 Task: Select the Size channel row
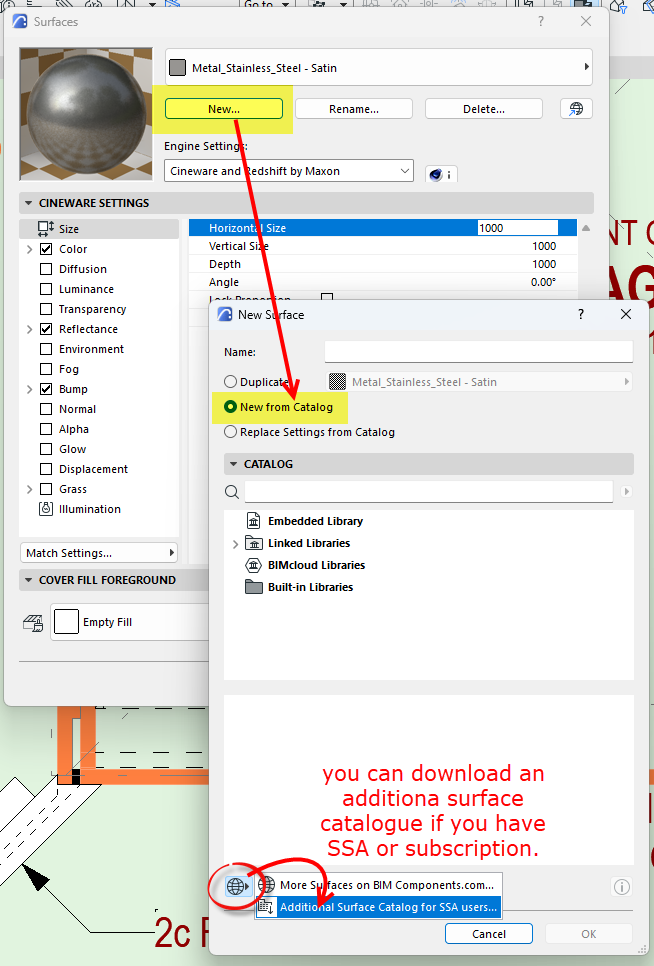[x=99, y=229]
